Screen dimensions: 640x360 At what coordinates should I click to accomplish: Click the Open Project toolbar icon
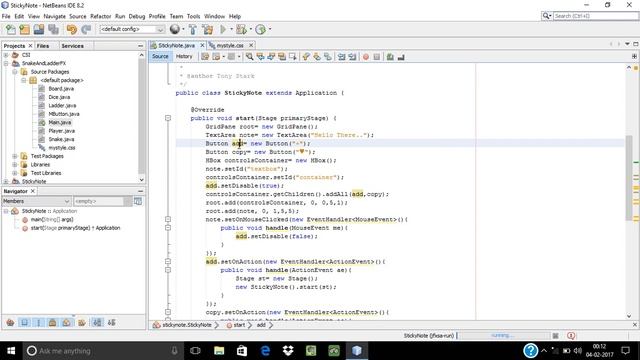tap(39, 29)
